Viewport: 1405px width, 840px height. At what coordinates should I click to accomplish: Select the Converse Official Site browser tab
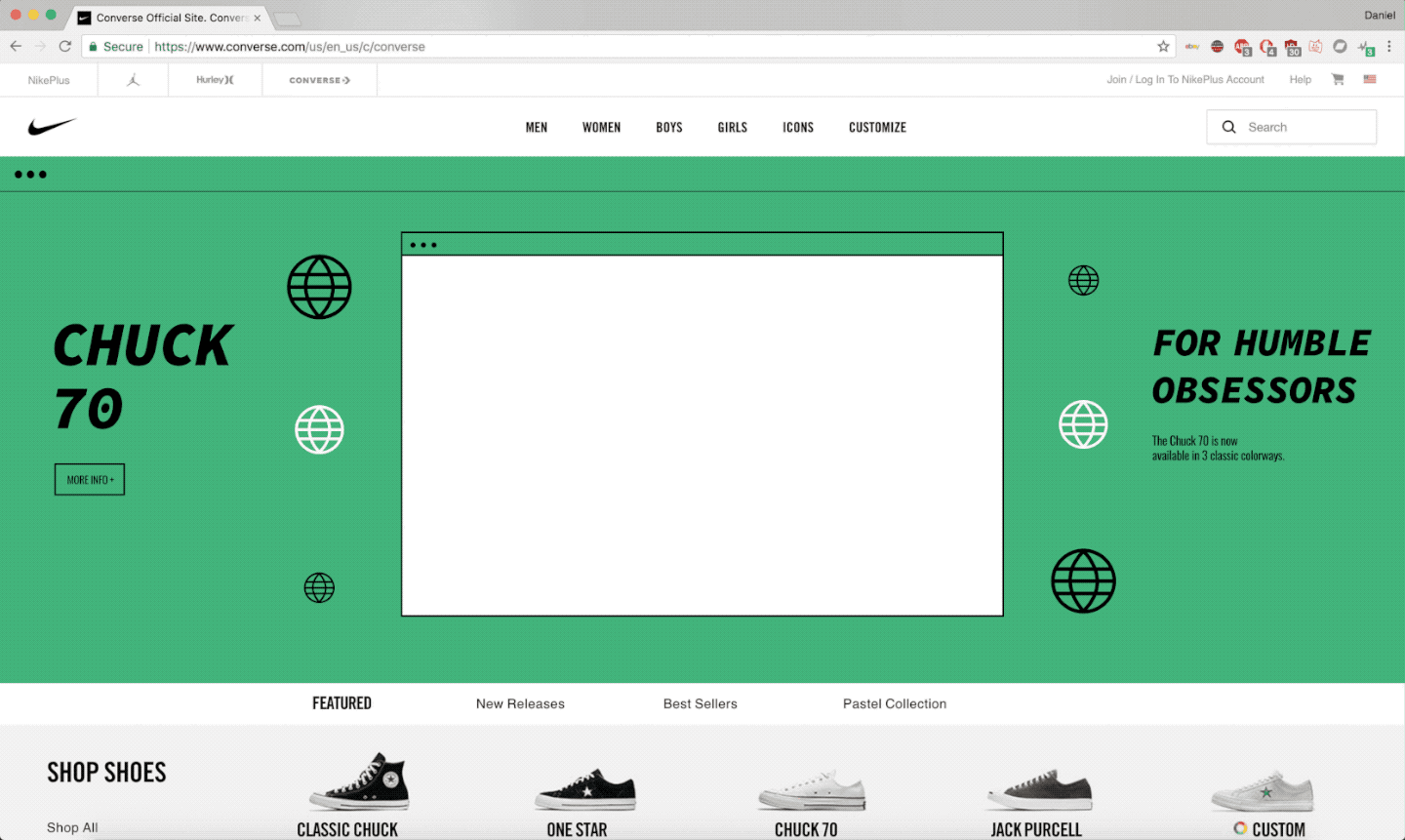[x=169, y=18]
